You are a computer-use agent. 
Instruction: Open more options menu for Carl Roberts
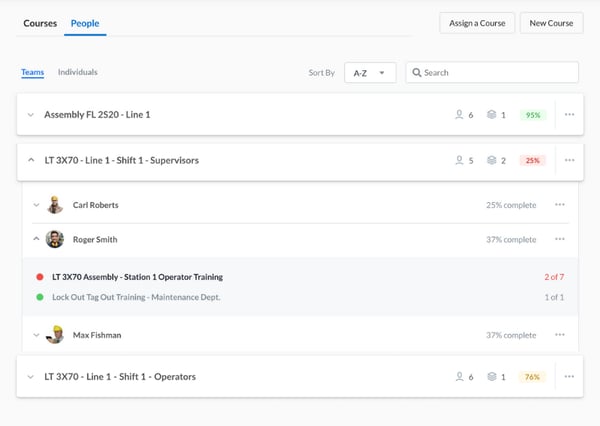tap(560, 205)
